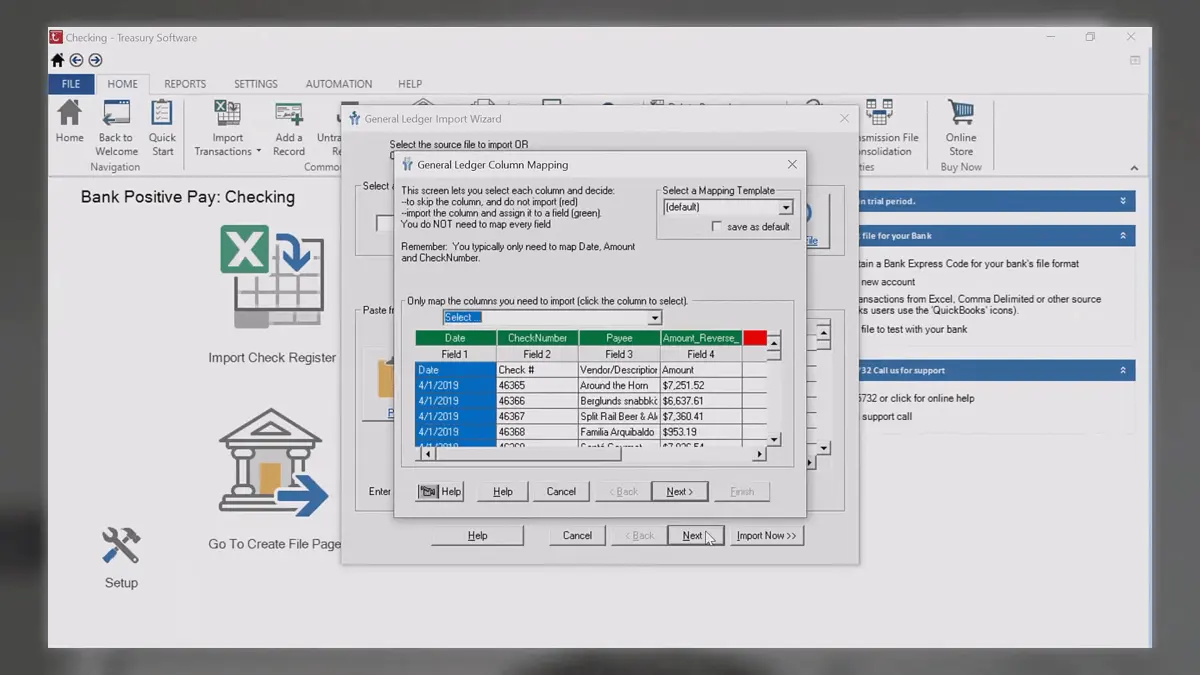1200x675 pixels.
Task: Select the green Date column header
Action: pyautogui.click(x=455, y=338)
